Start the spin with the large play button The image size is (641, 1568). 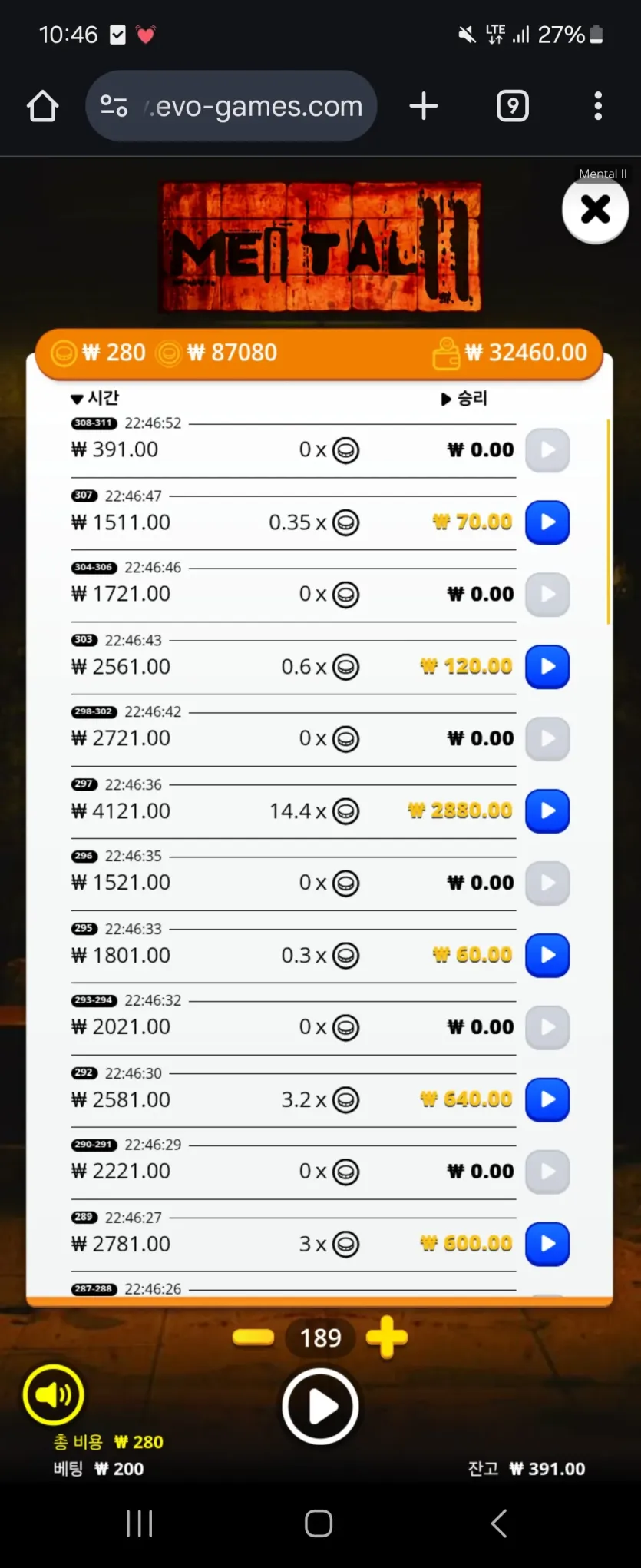point(320,1407)
